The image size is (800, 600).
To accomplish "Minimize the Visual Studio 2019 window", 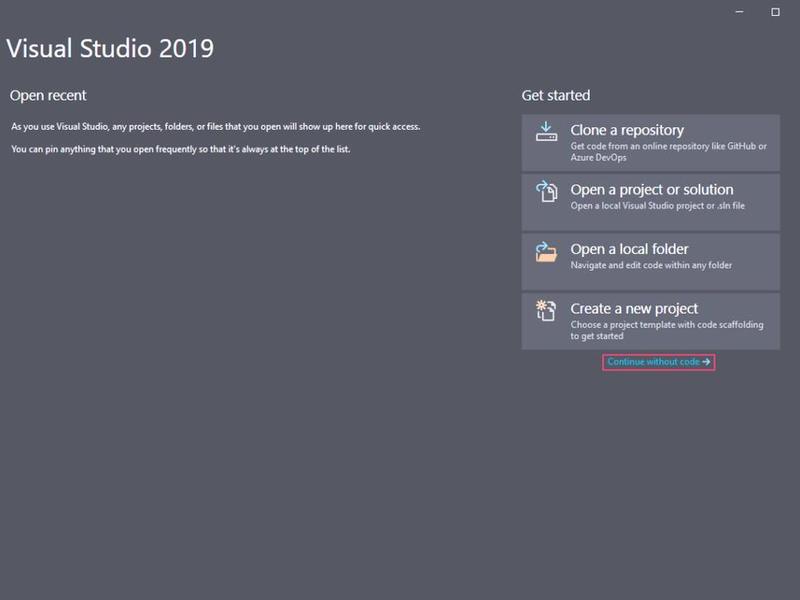I will click(x=739, y=12).
